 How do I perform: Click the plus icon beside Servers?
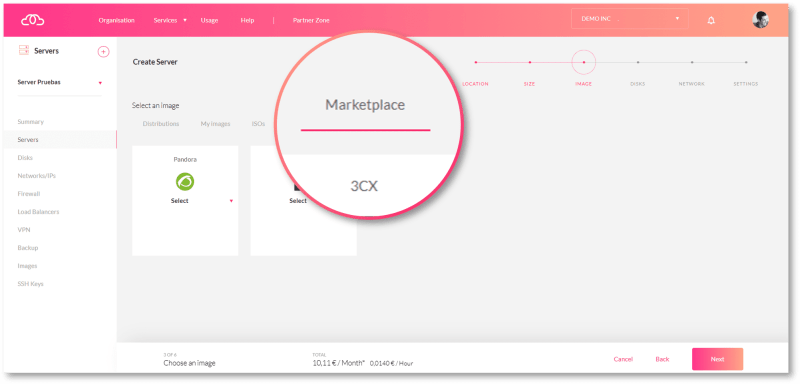pos(103,52)
